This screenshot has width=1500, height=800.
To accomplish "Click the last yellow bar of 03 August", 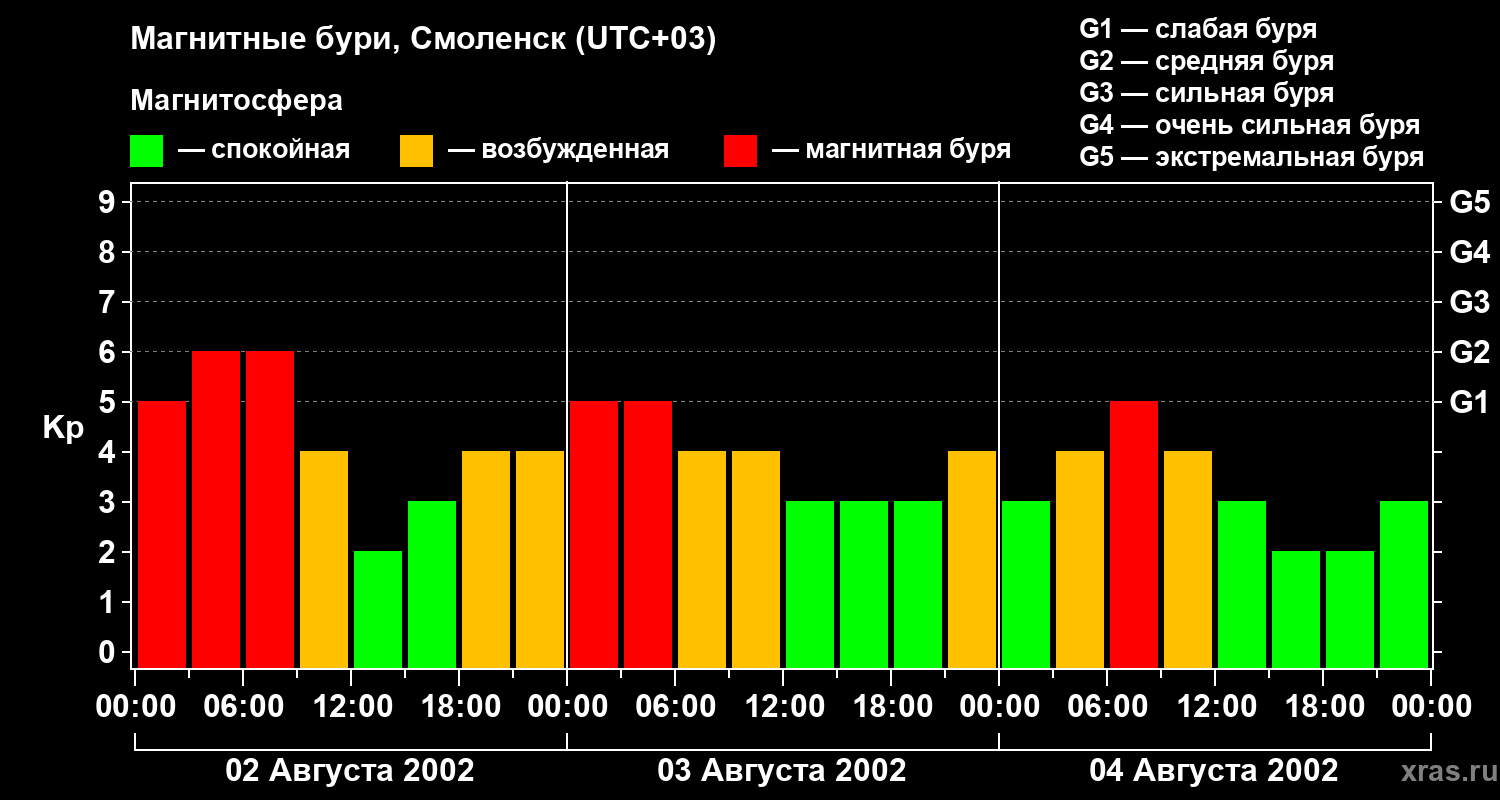I will point(972,559).
